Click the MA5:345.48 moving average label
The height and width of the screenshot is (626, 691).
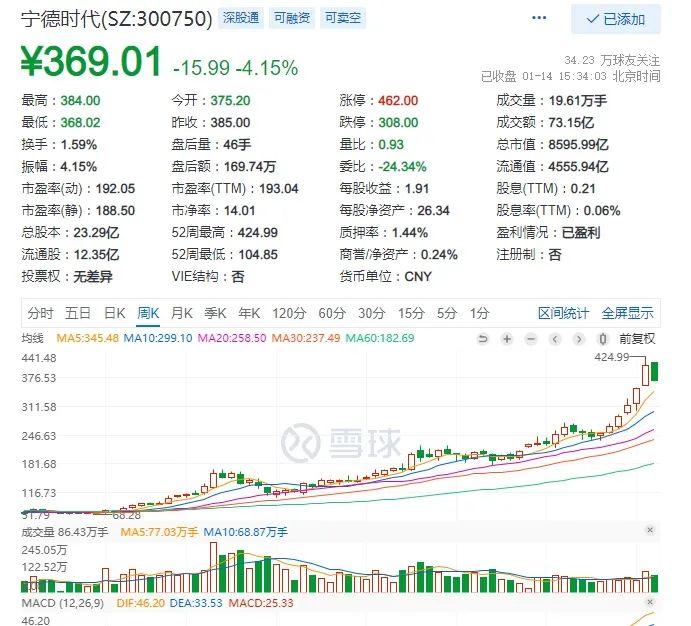[x=88, y=338]
